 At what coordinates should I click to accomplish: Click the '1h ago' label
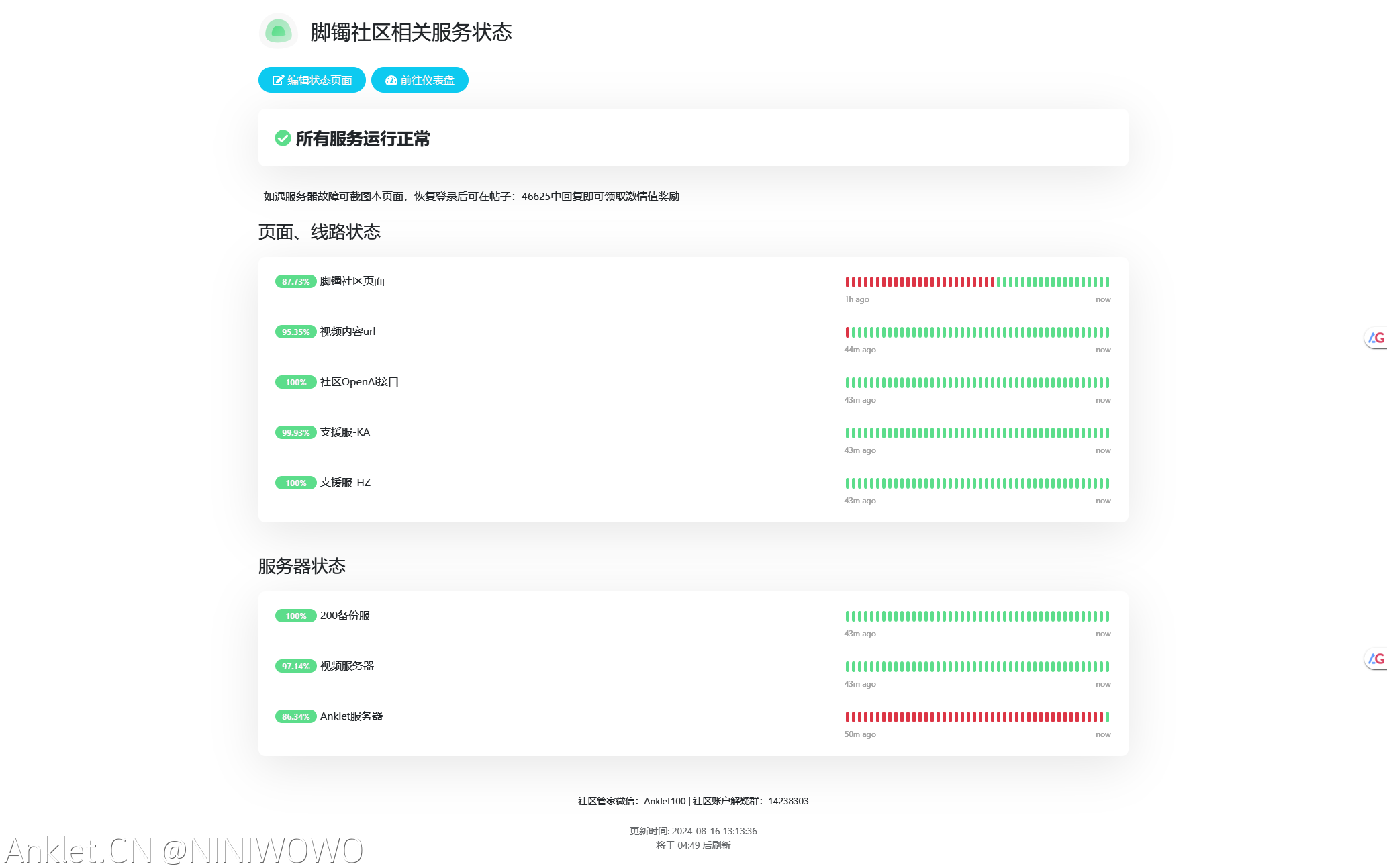pyautogui.click(x=857, y=299)
